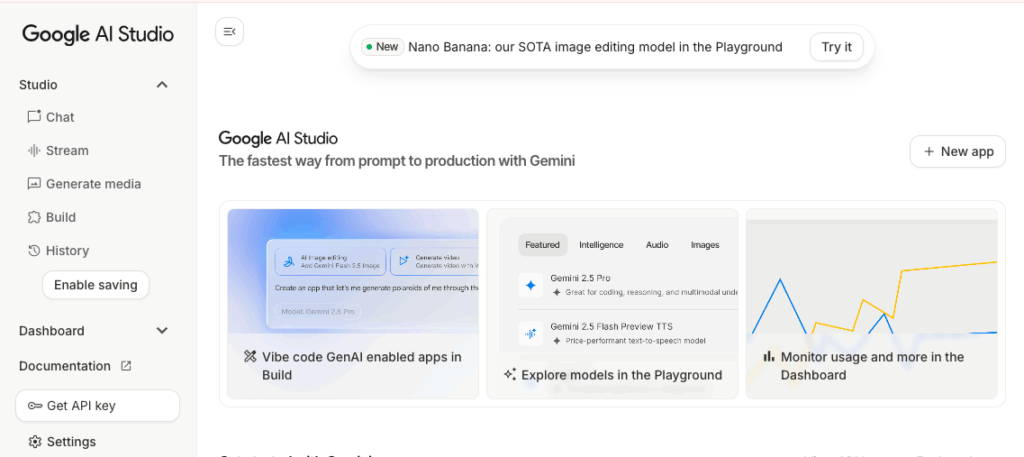Click the New app button
The height and width of the screenshot is (457, 1024).
point(957,151)
